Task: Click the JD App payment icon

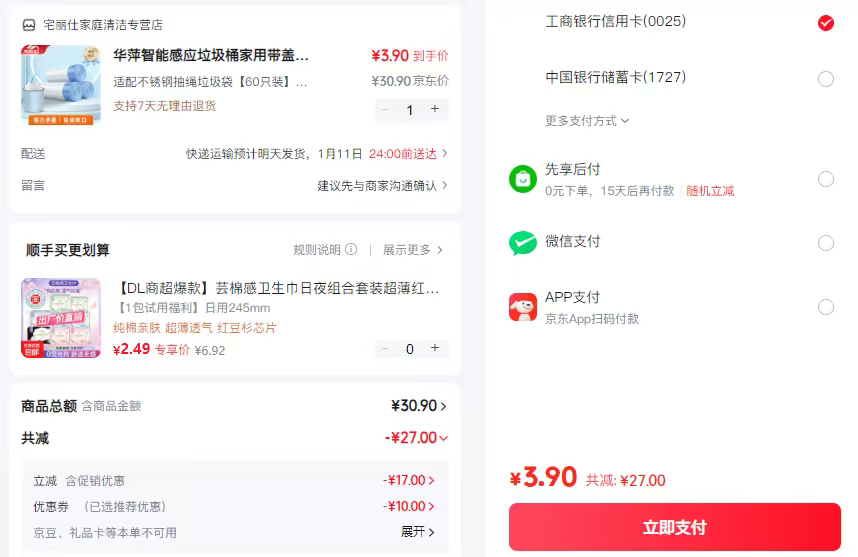Action: click(x=523, y=307)
